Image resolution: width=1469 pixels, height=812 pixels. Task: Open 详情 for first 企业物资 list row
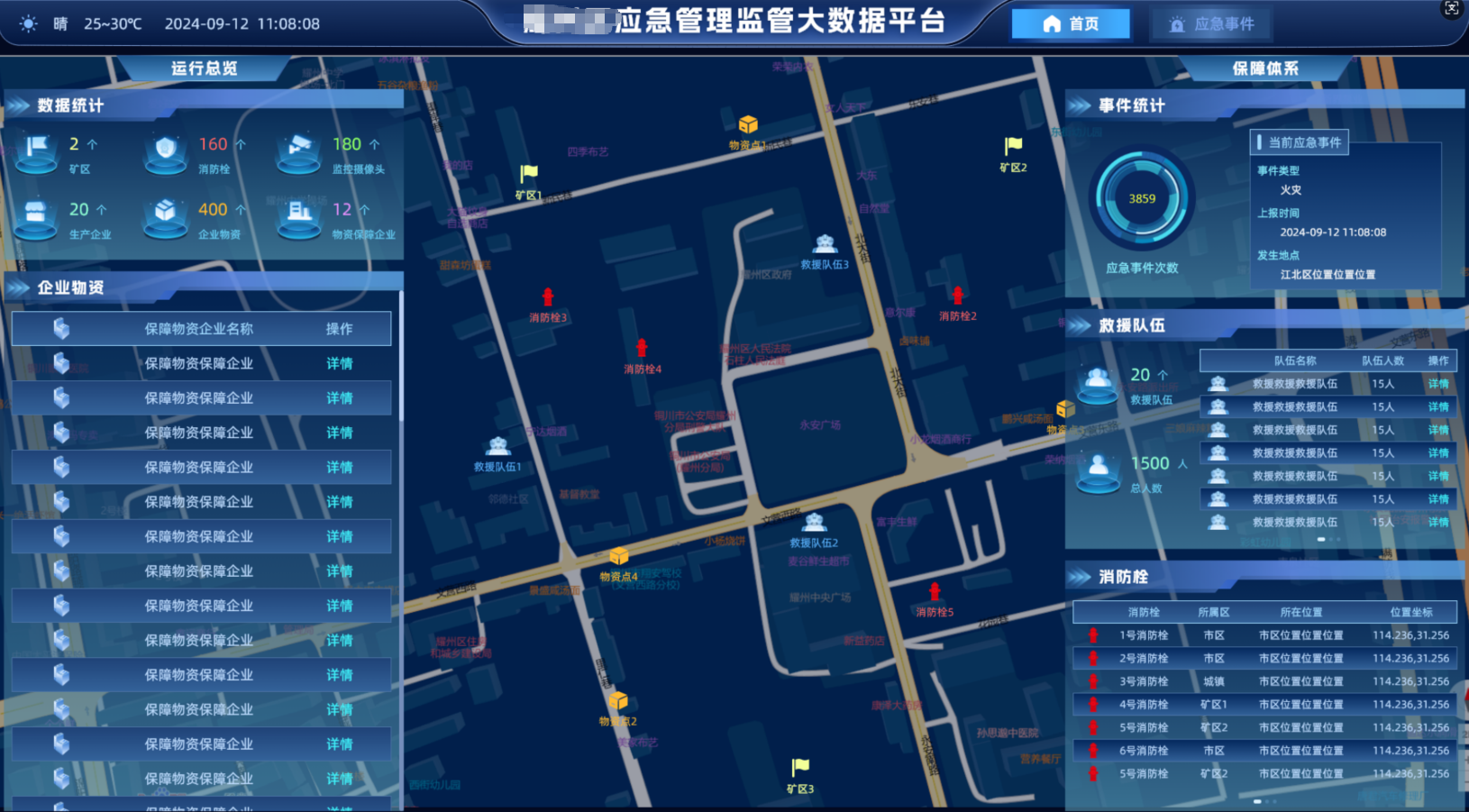[x=339, y=364]
